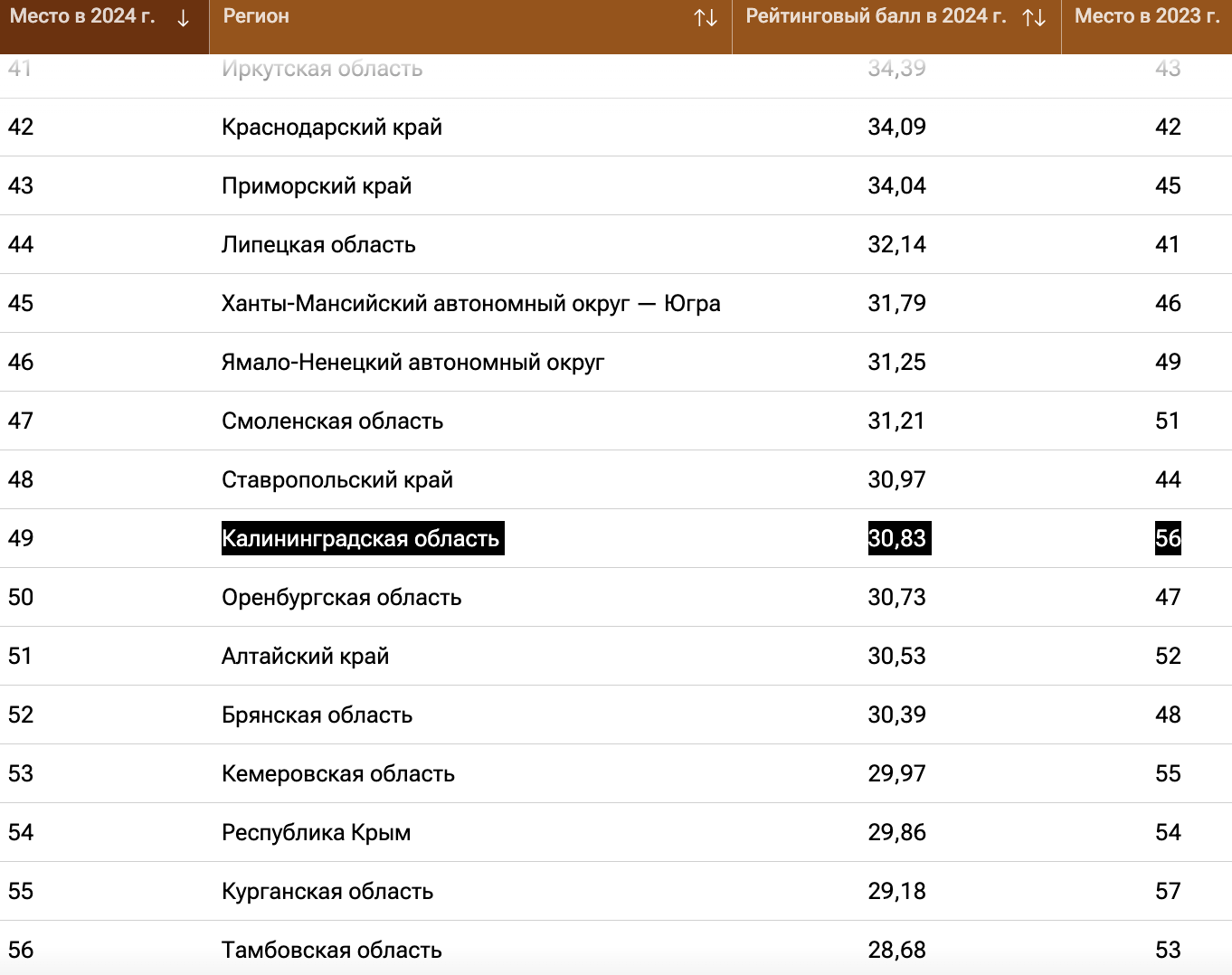This screenshot has width=1232, height=975.
Task: Click highlighted 2023 rank 56
Action: pyautogui.click(x=1168, y=538)
